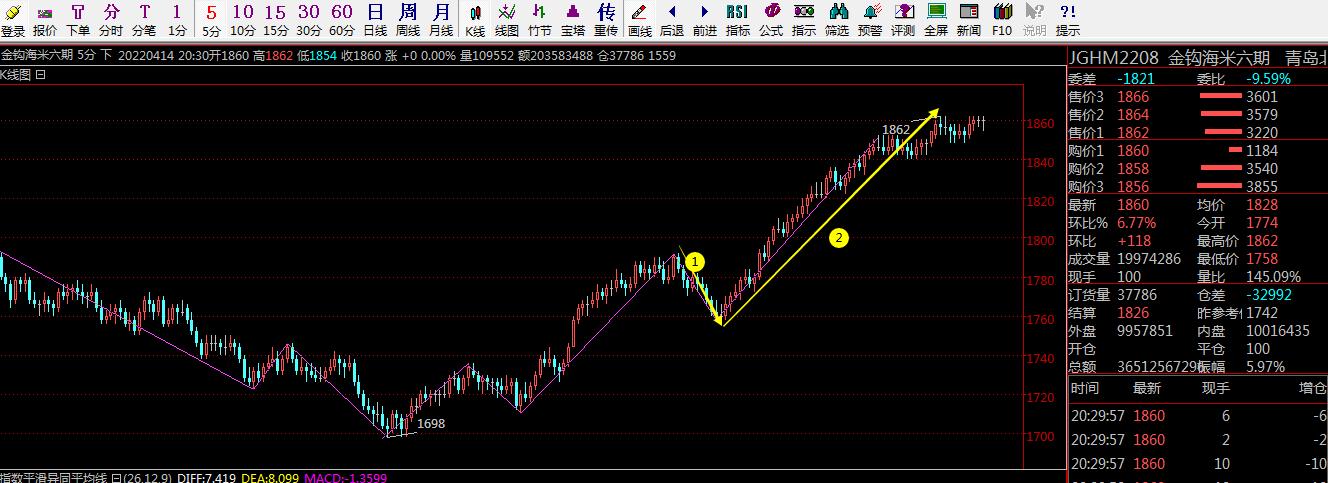Click the 后退 back navigation button

click(x=671, y=19)
